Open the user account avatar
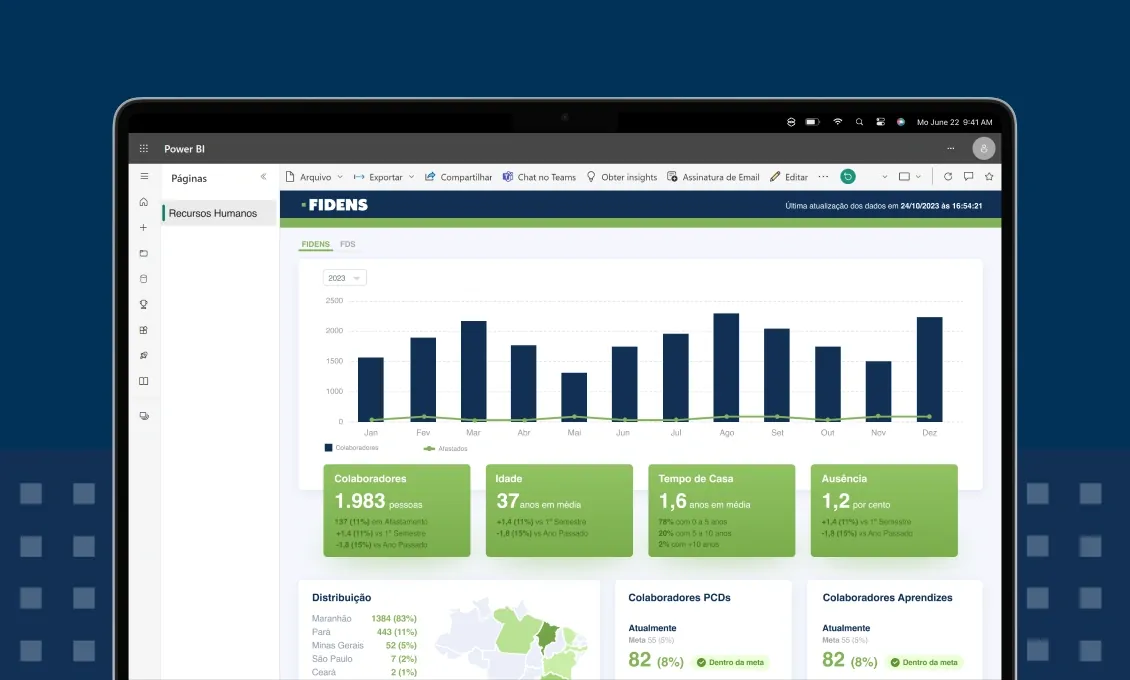The image size is (1130, 680). [x=984, y=148]
